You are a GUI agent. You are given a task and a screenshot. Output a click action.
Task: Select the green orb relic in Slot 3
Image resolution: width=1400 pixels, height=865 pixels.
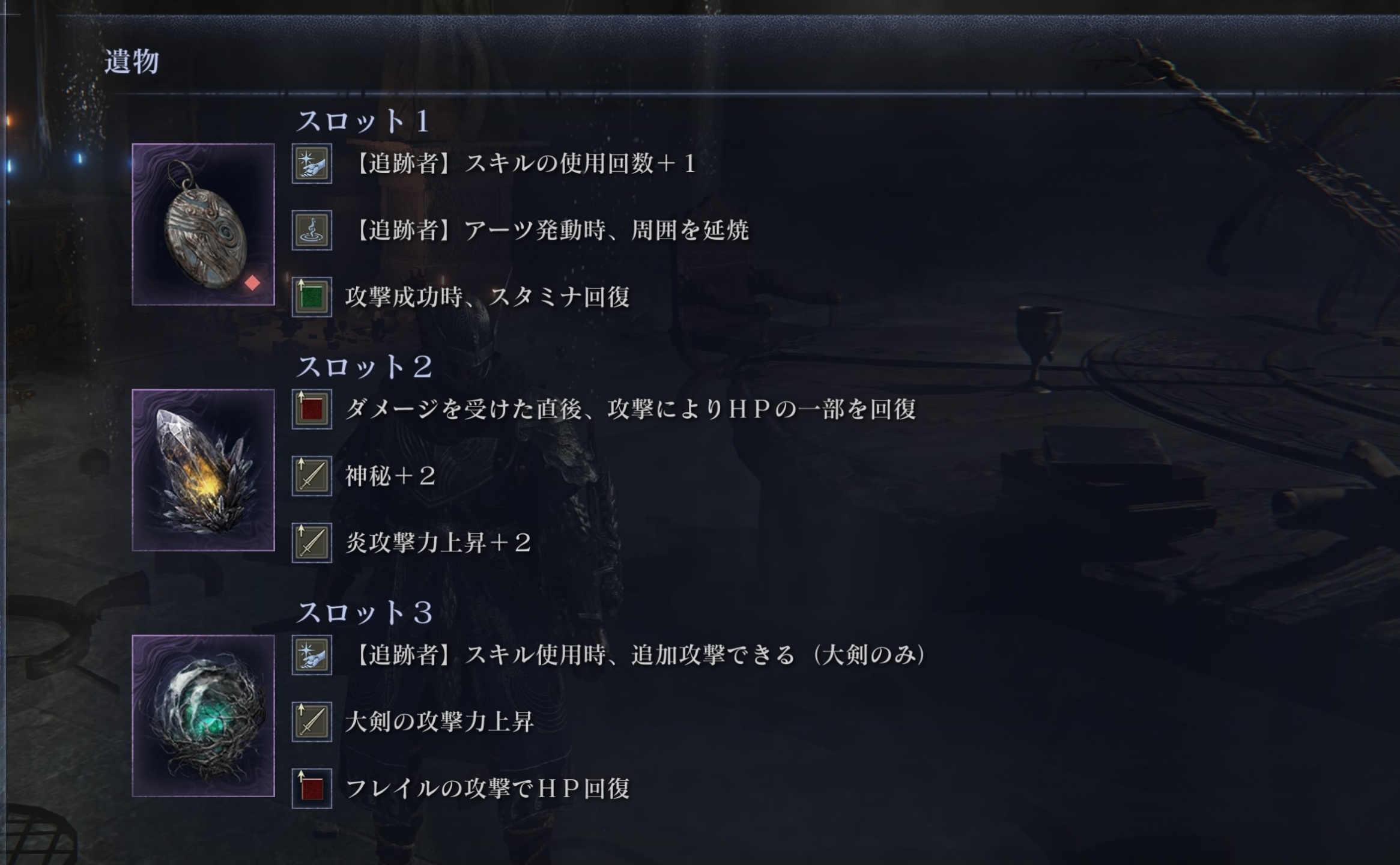(204, 715)
